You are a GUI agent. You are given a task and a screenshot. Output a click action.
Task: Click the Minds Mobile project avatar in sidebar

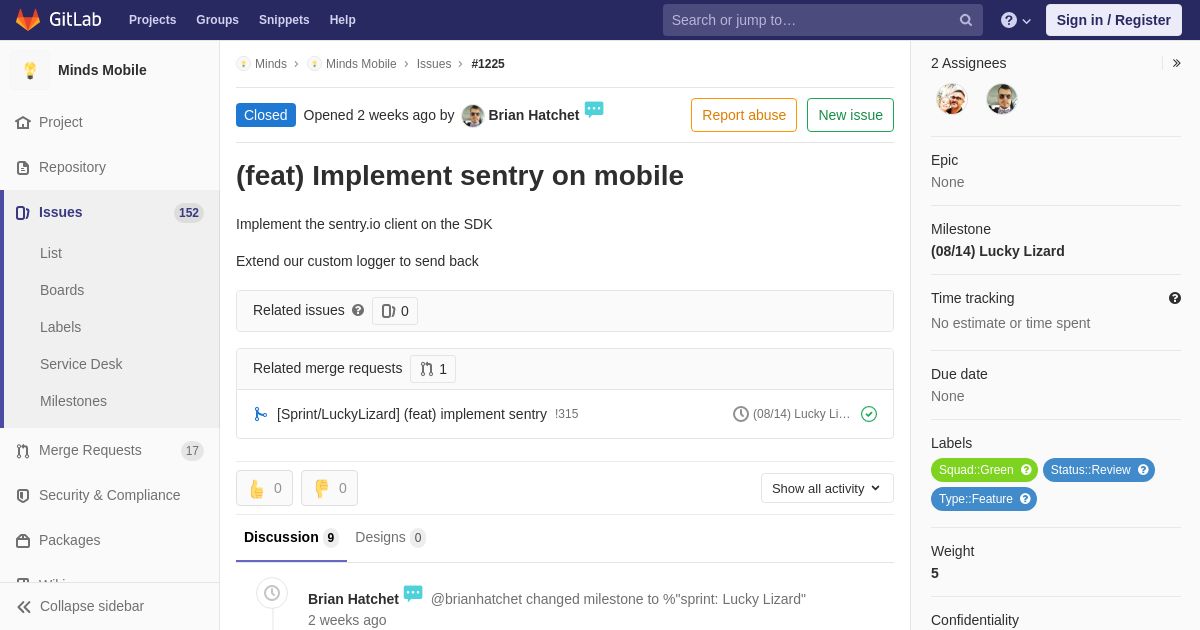30,70
